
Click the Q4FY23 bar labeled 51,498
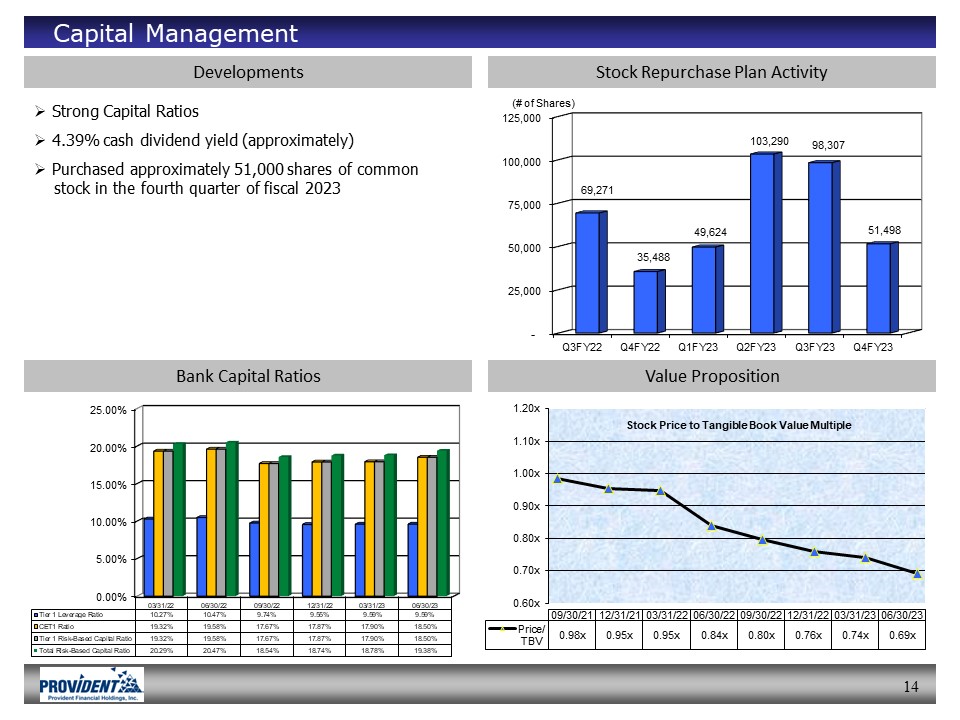pyautogui.click(x=879, y=288)
